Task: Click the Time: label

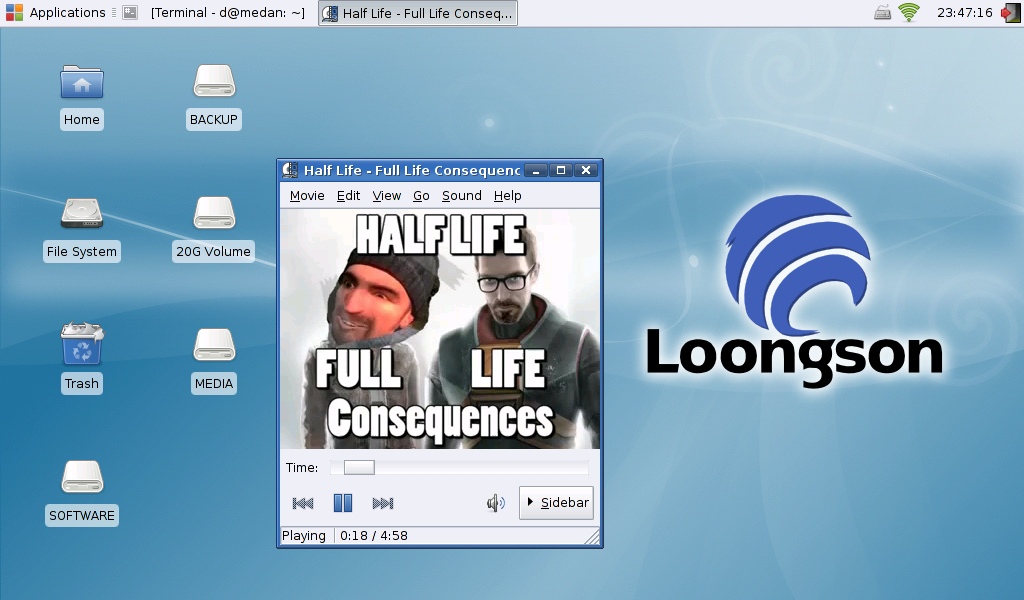Action: pyautogui.click(x=302, y=467)
